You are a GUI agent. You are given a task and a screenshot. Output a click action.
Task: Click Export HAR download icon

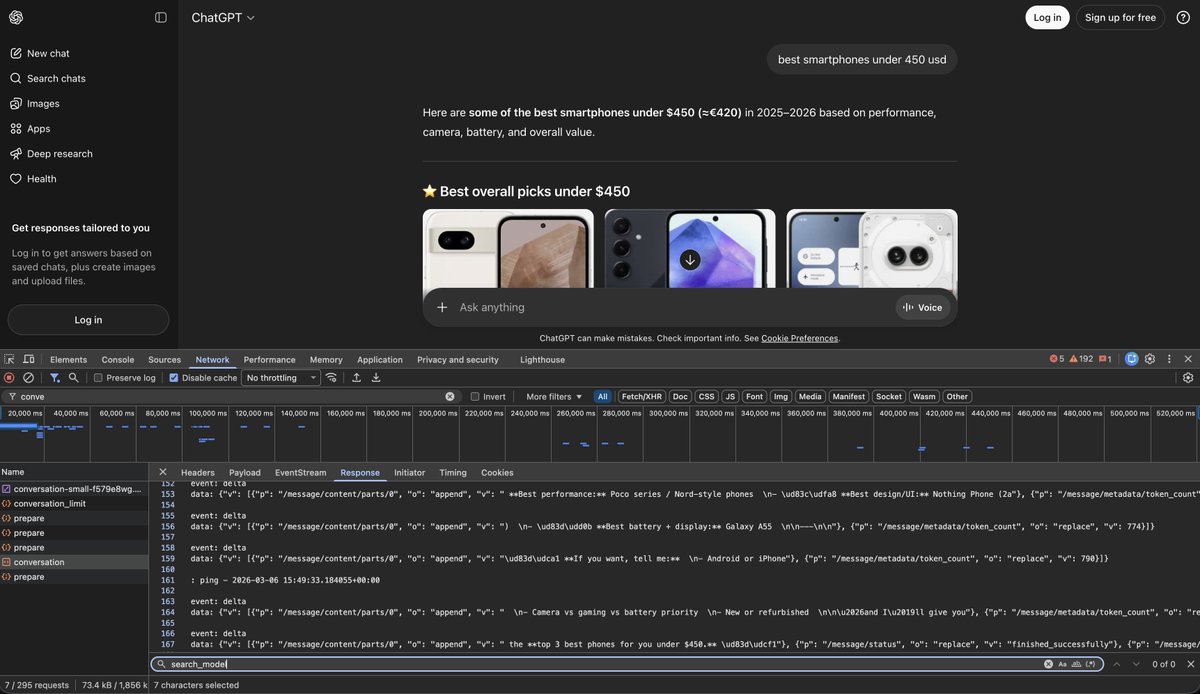click(x=376, y=377)
